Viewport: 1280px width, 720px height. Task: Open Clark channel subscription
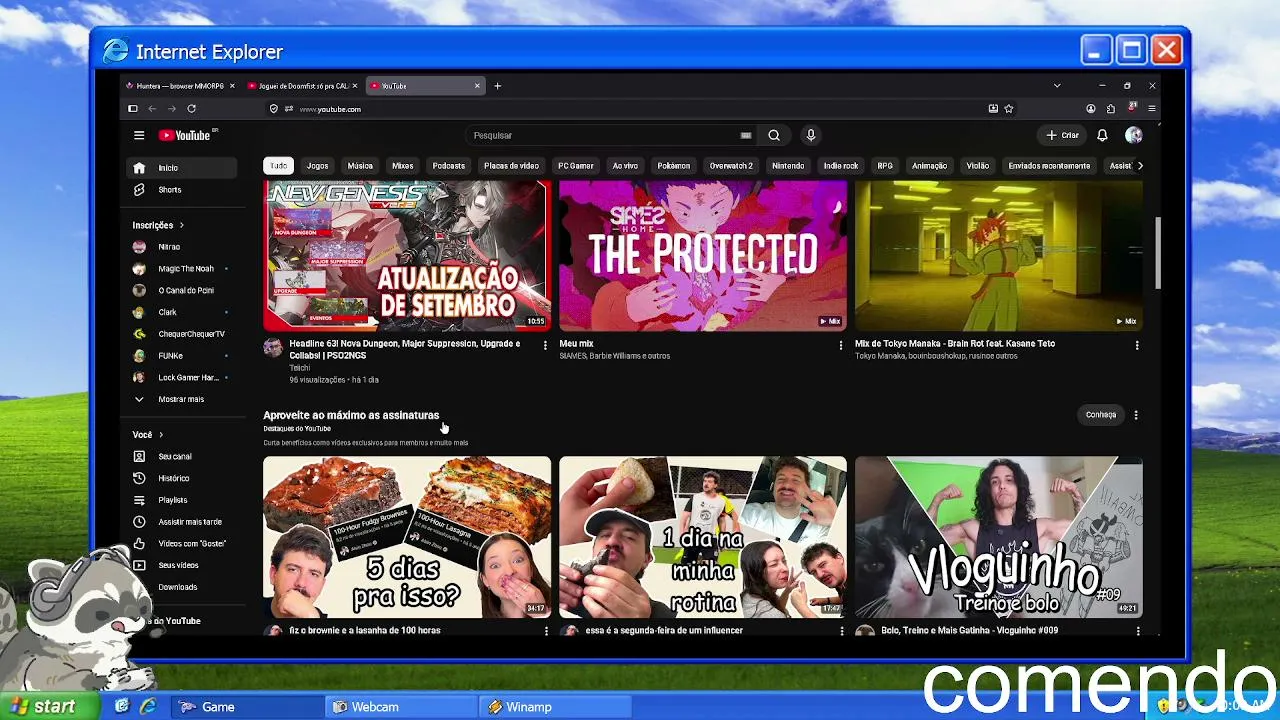click(x=182, y=312)
